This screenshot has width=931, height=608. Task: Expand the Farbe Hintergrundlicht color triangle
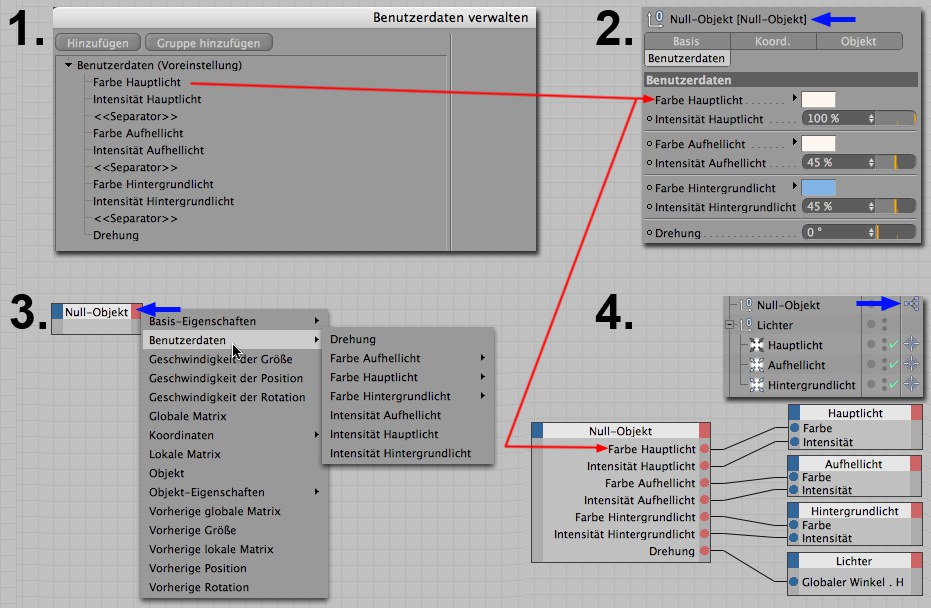(x=794, y=186)
